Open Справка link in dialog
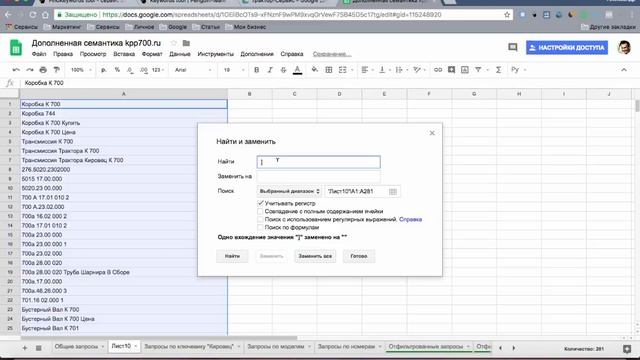The image size is (640, 360). (410, 219)
